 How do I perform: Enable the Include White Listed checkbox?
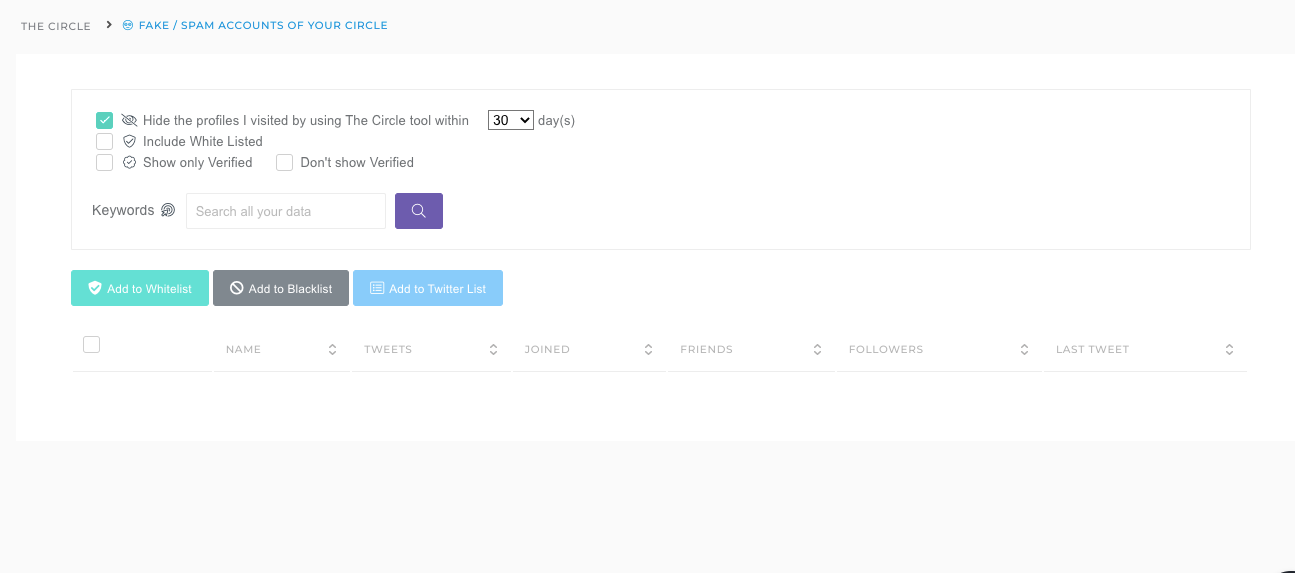pos(105,141)
